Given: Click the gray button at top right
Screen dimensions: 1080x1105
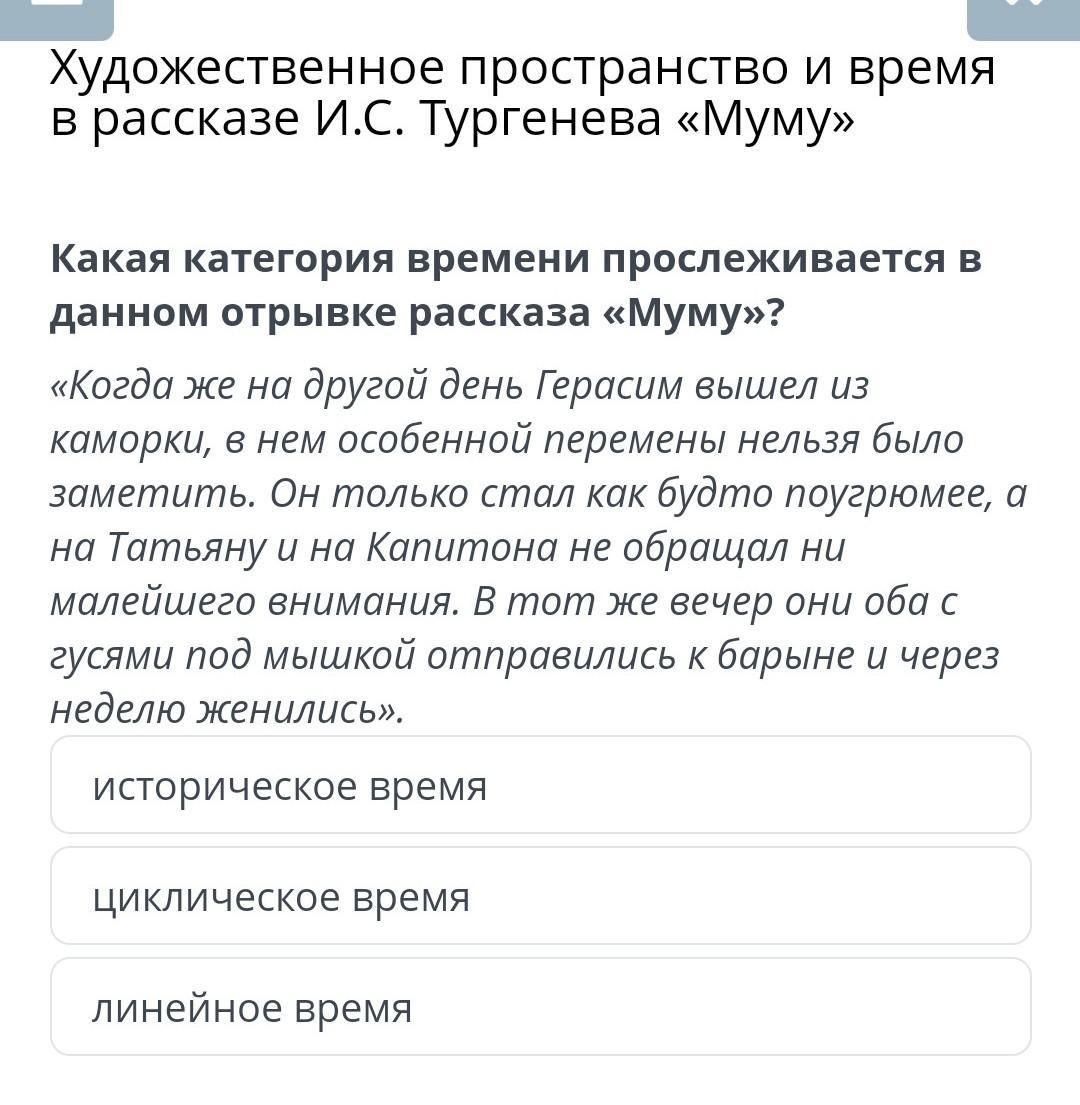Looking at the screenshot, I should tap(1023, 19).
